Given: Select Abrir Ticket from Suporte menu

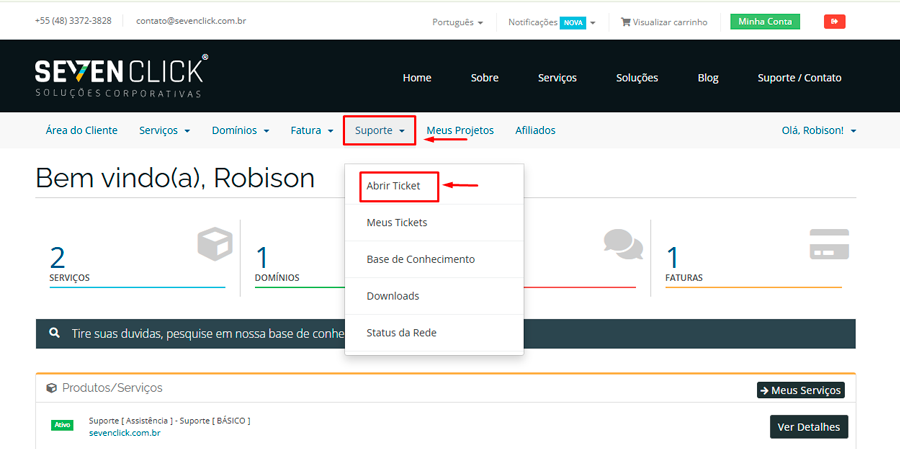Looking at the screenshot, I should [394, 186].
